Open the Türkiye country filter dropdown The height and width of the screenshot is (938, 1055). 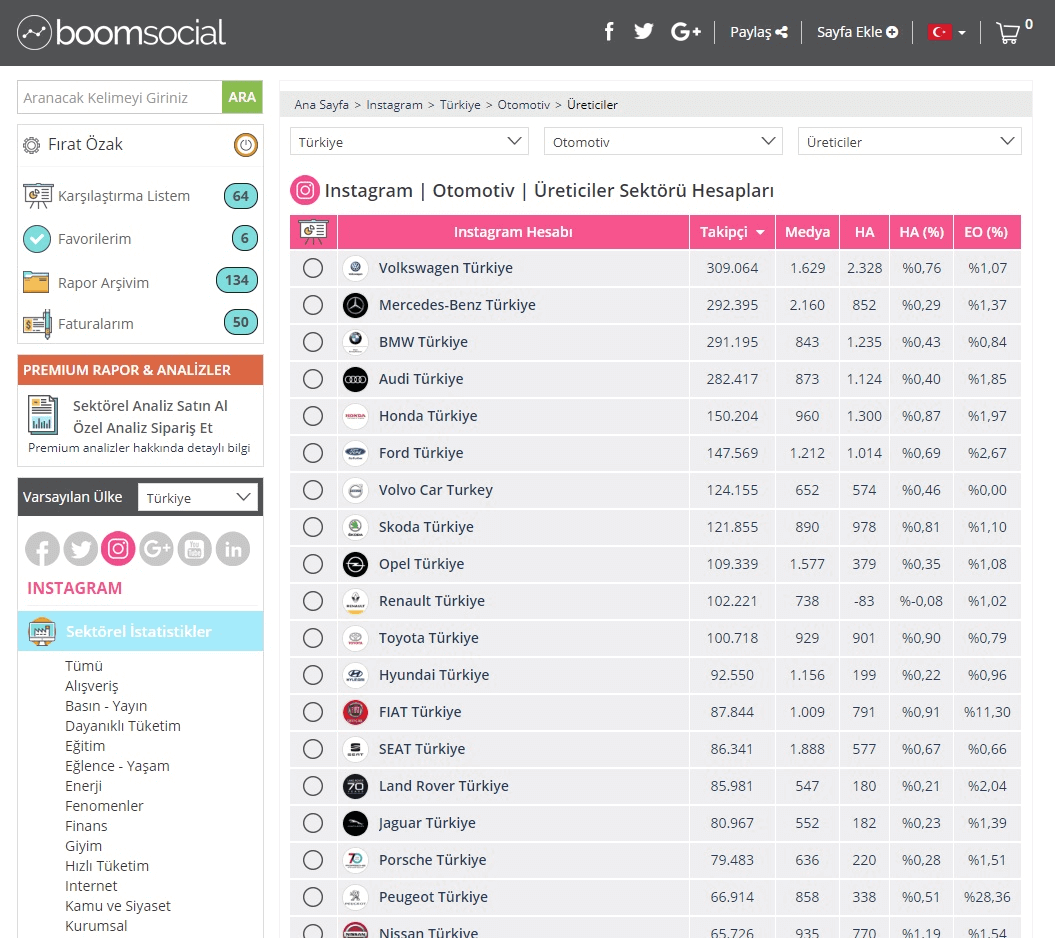(x=409, y=142)
